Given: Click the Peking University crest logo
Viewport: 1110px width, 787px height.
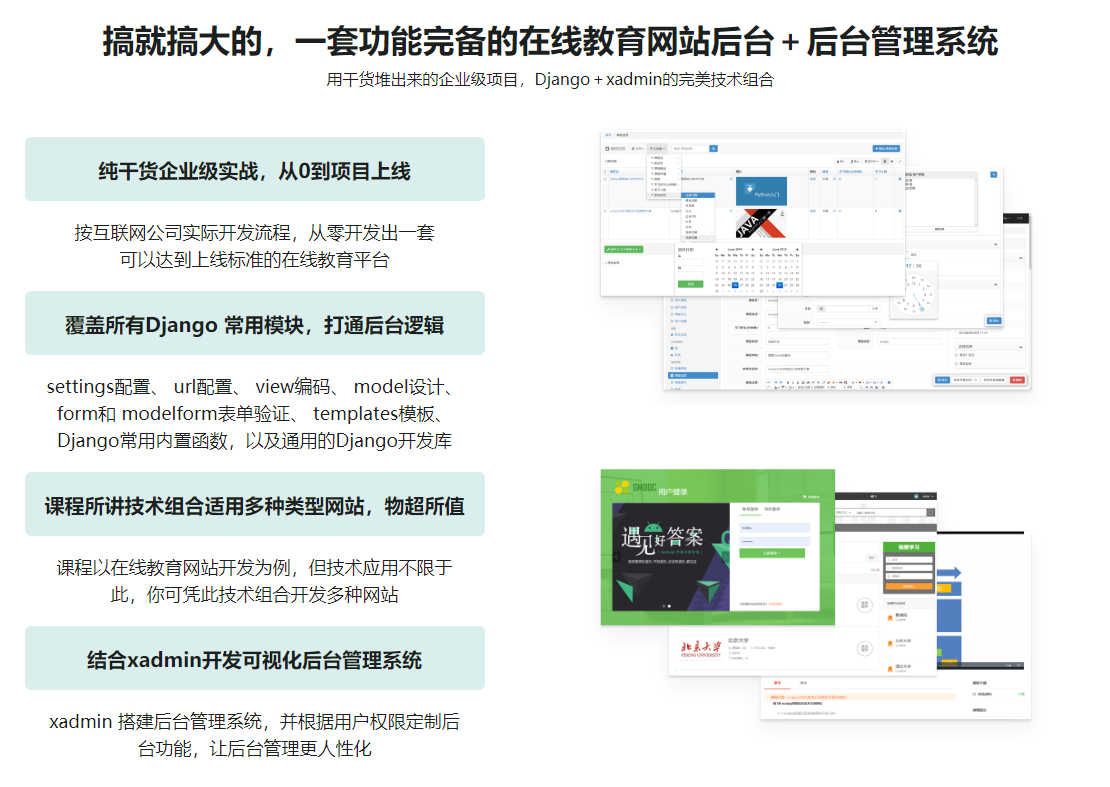Looking at the screenshot, I should pyautogui.click(x=699, y=649).
